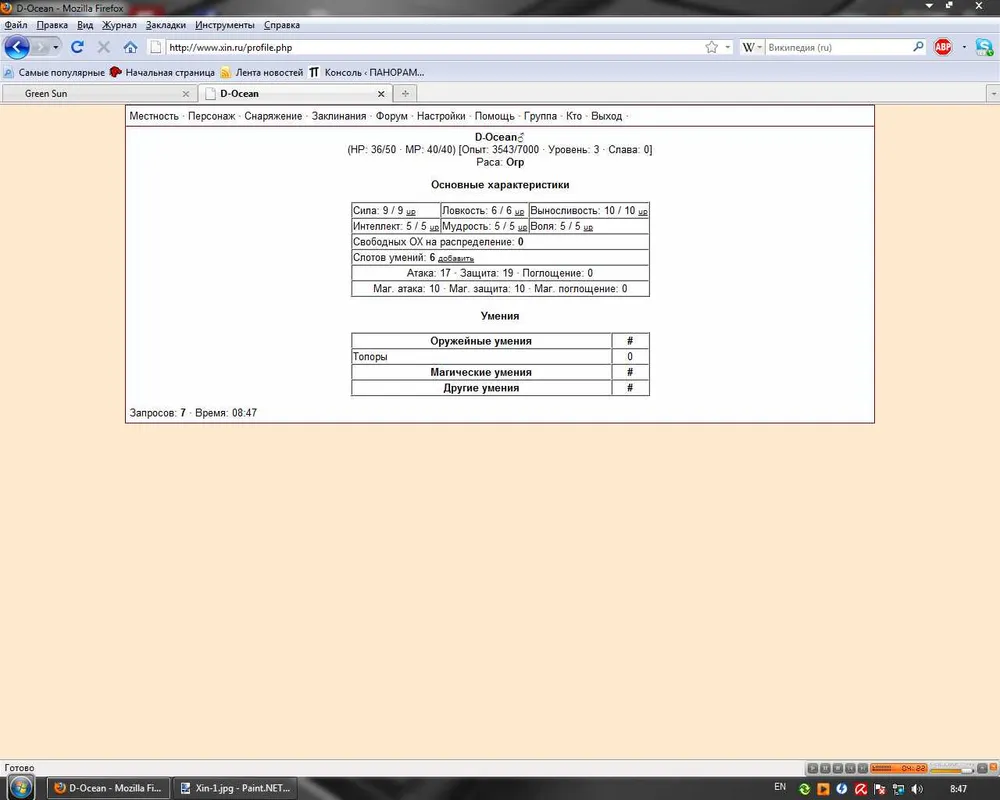Open the Журнал menu

(x=119, y=25)
